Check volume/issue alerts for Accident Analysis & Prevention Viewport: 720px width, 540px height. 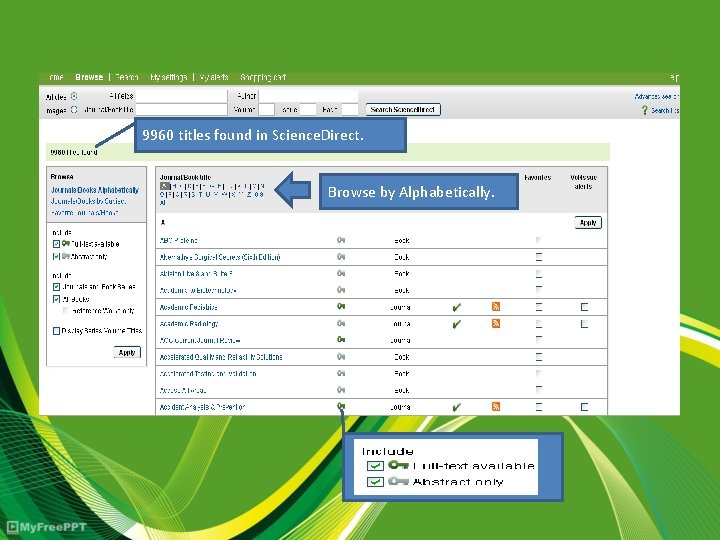pos(584,407)
